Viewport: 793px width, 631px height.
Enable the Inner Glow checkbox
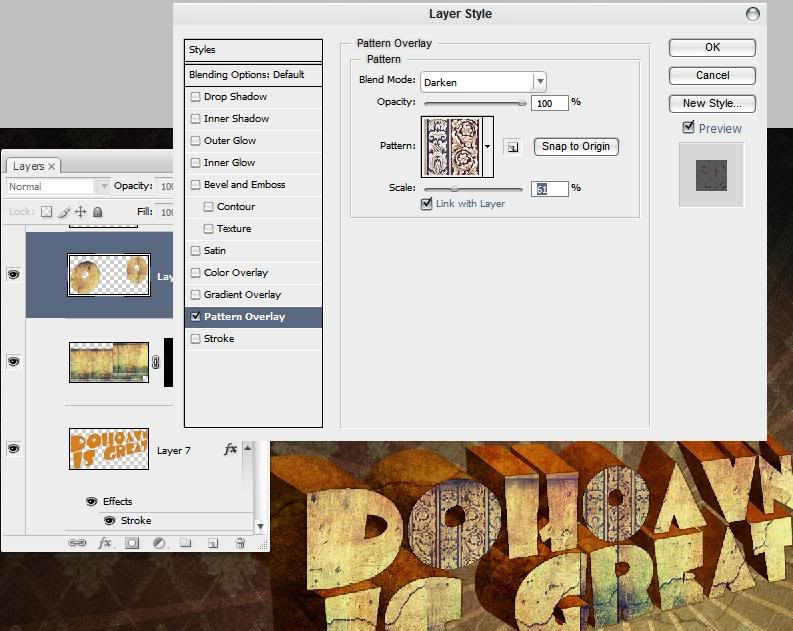click(x=195, y=162)
